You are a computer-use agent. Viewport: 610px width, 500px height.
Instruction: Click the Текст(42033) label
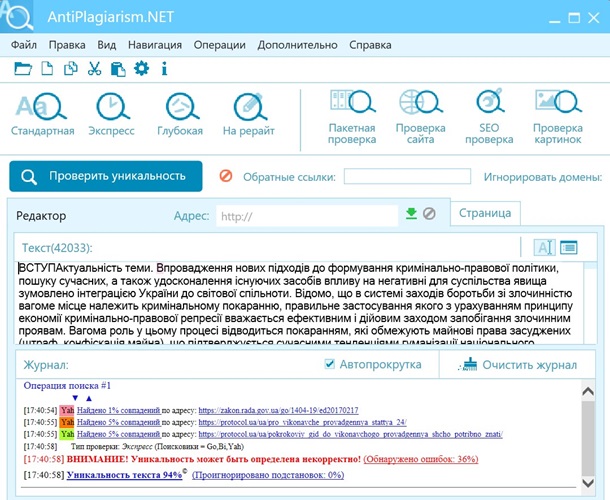tap(57, 248)
